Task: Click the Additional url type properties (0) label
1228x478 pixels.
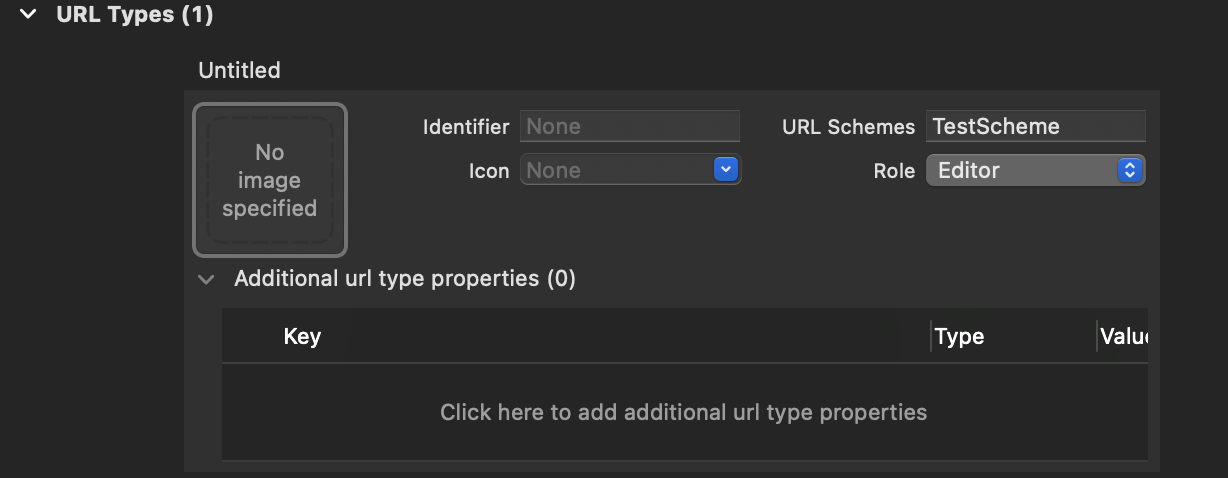Action: point(405,279)
